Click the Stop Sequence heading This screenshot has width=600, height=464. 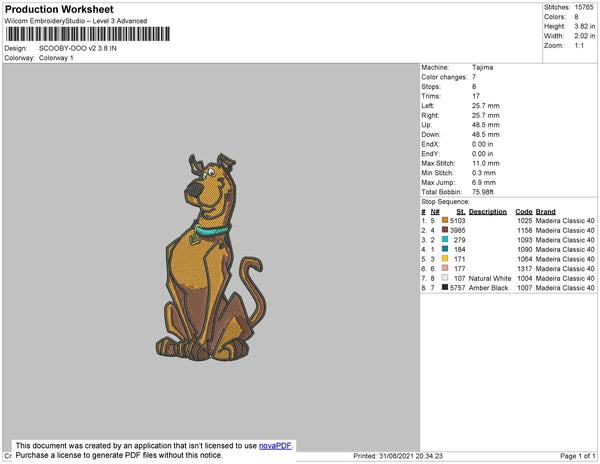point(445,202)
